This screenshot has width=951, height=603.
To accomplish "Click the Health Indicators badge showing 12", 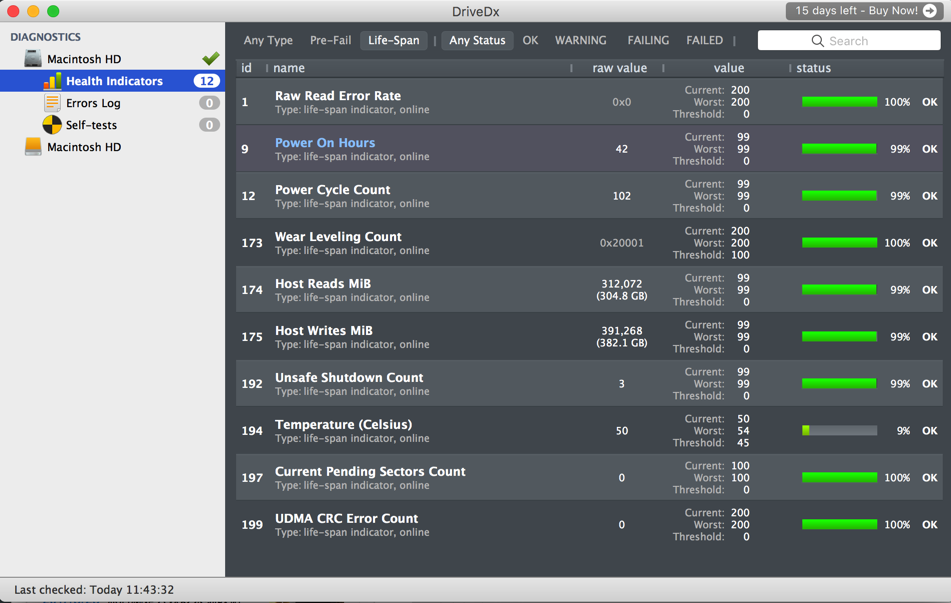I will (x=206, y=81).
